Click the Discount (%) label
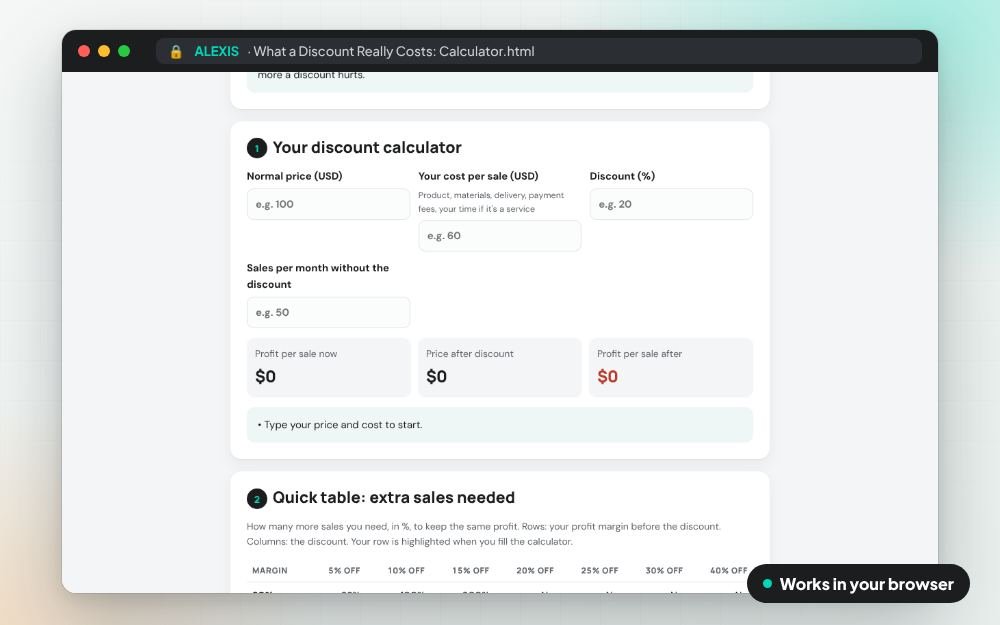 [622, 176]
